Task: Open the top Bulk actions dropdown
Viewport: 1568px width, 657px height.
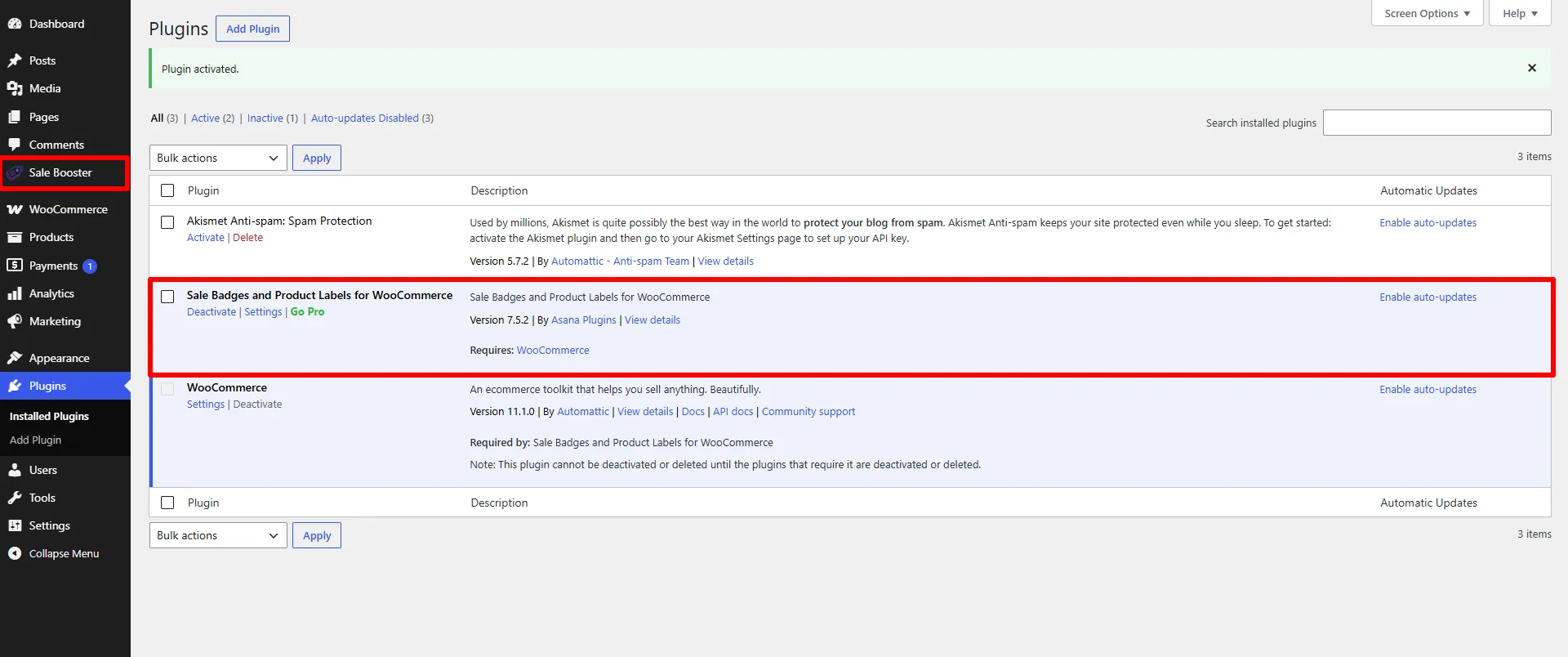Action: coord(218,158)
